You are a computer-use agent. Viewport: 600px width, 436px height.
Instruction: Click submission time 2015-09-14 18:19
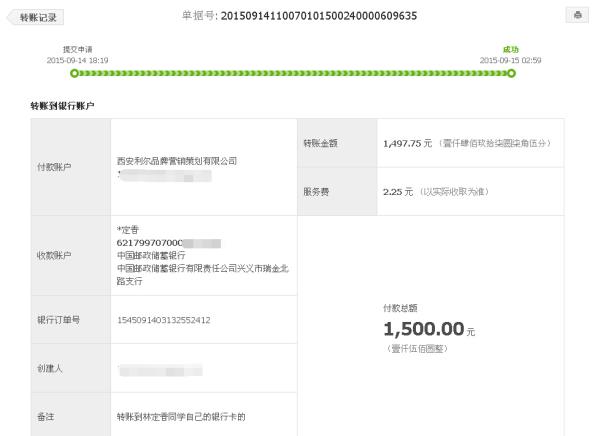(x=77, y=60)
